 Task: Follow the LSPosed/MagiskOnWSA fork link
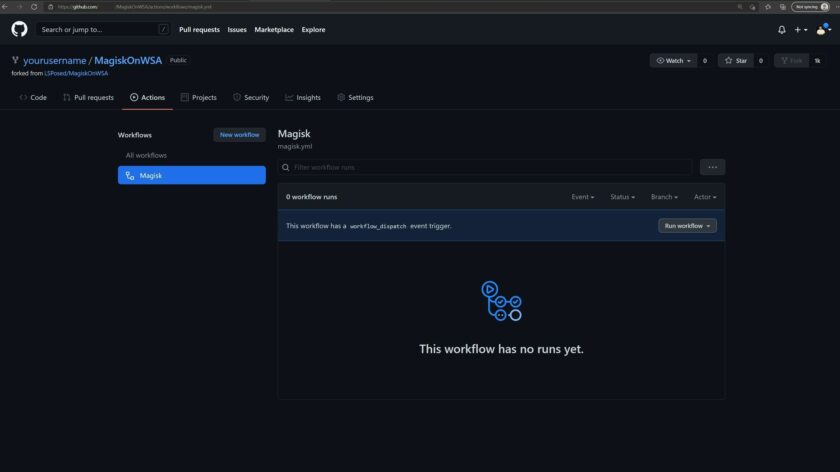click(76, 73)
